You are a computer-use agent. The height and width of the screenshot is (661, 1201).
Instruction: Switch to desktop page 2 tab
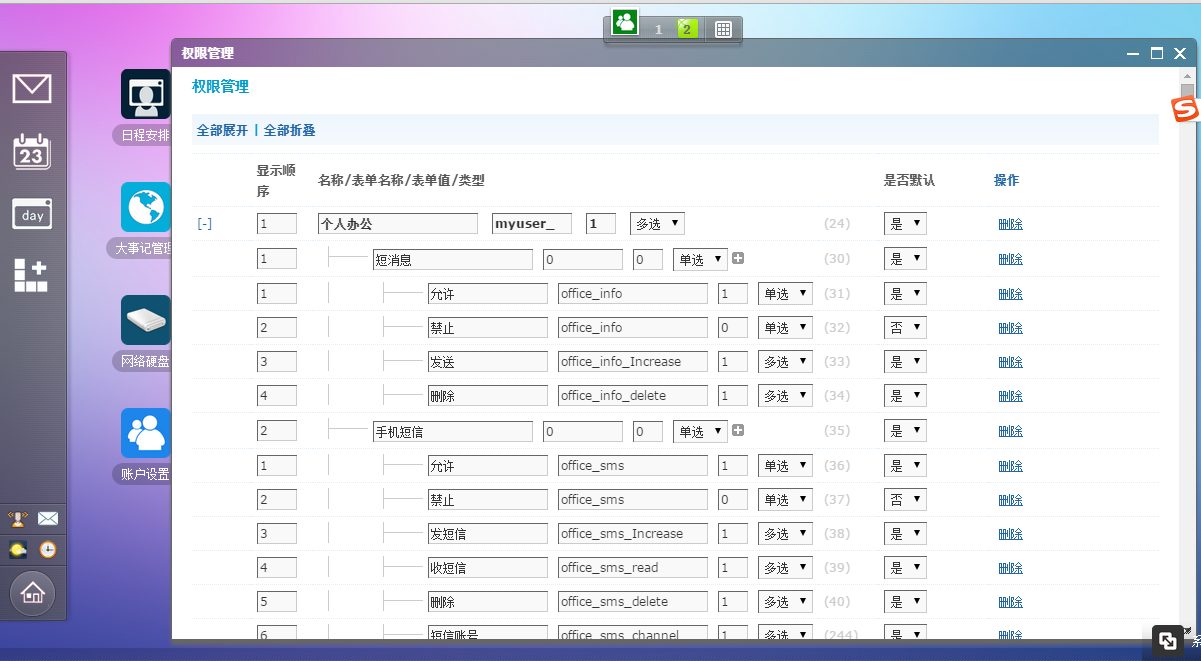point(686,29)
